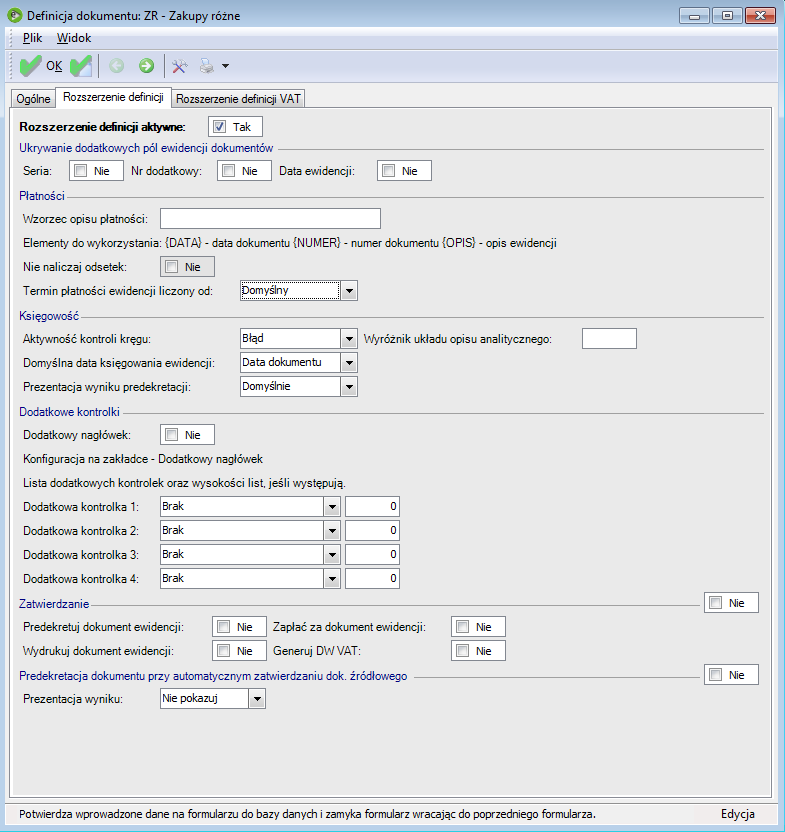Click the application icon in the title bar

pos(14,15)
